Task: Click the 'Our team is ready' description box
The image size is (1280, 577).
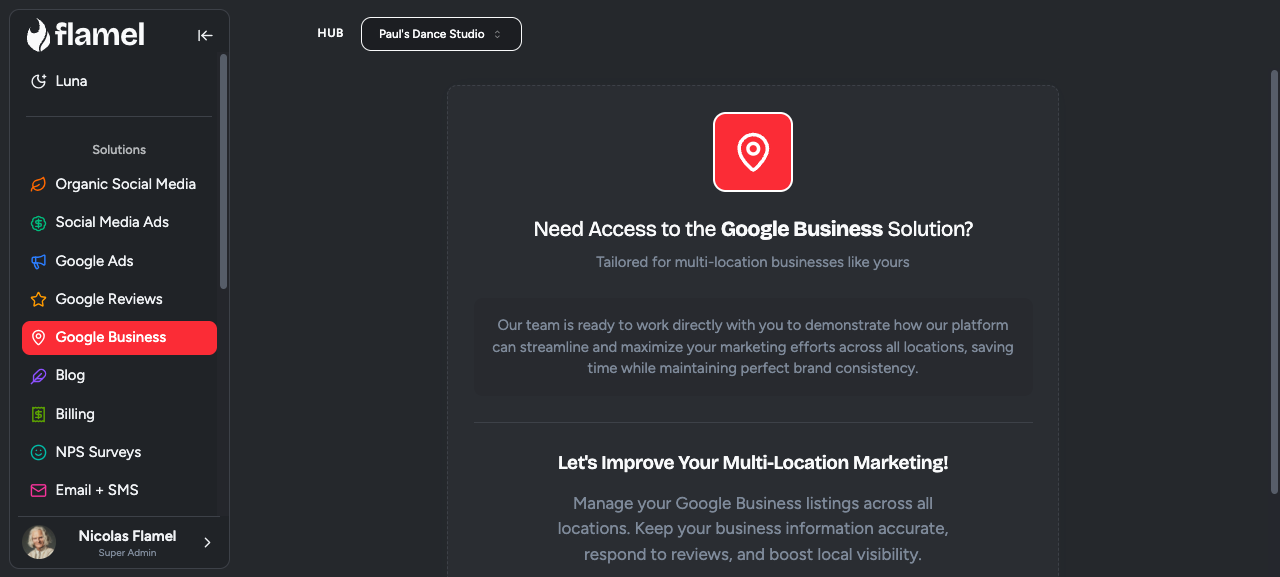Action: coord(753,347)
